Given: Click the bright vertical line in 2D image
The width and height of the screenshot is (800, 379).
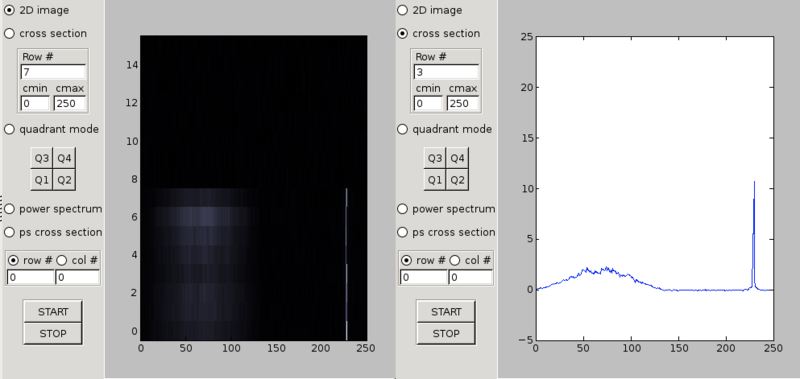Looking at the screenshot, I should (346, 264).
